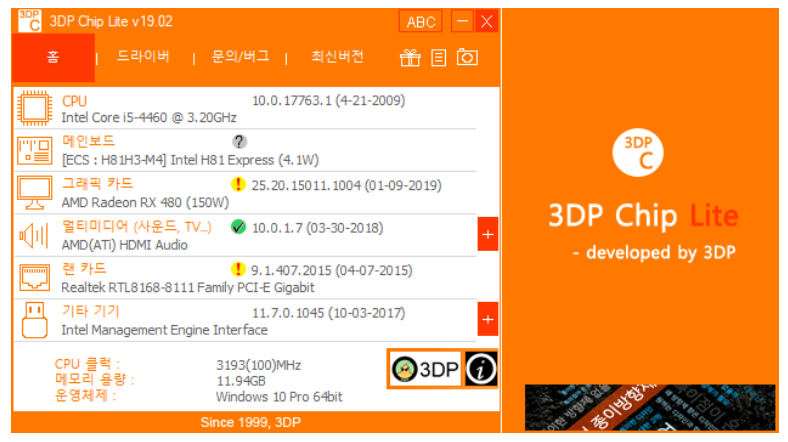Click the 기타 기기 heading link

[x=90, y=311]
